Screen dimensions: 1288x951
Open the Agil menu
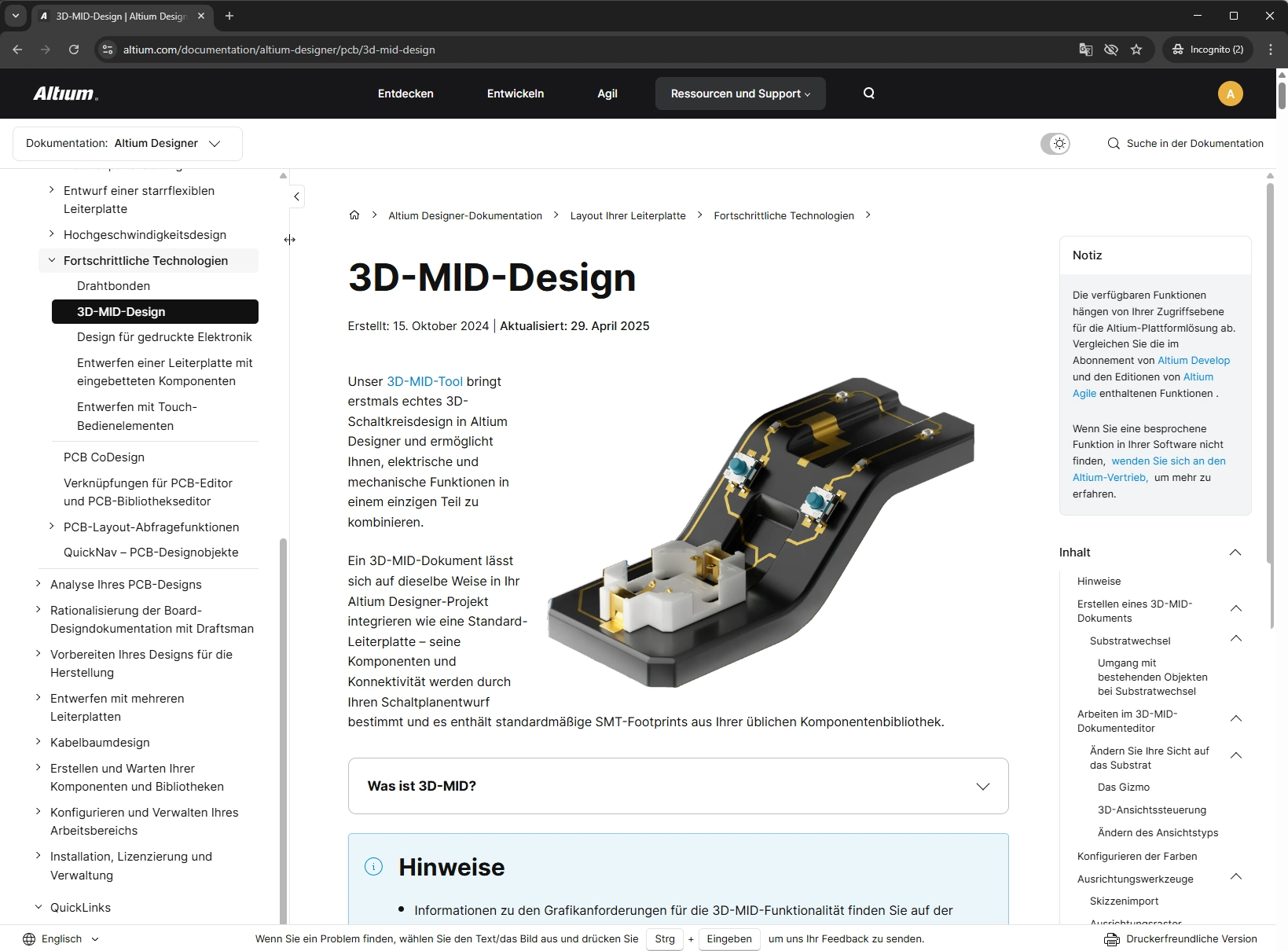pyautogui.click(x=607, y=94)
